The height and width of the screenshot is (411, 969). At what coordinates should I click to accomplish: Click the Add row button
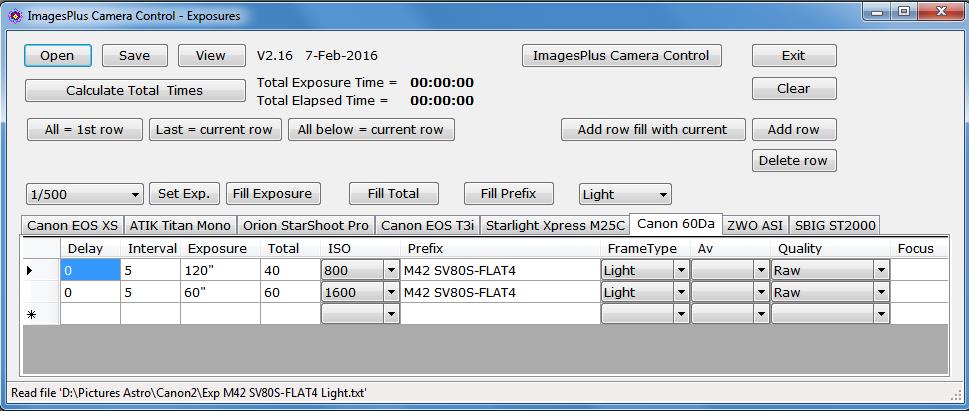793,130
